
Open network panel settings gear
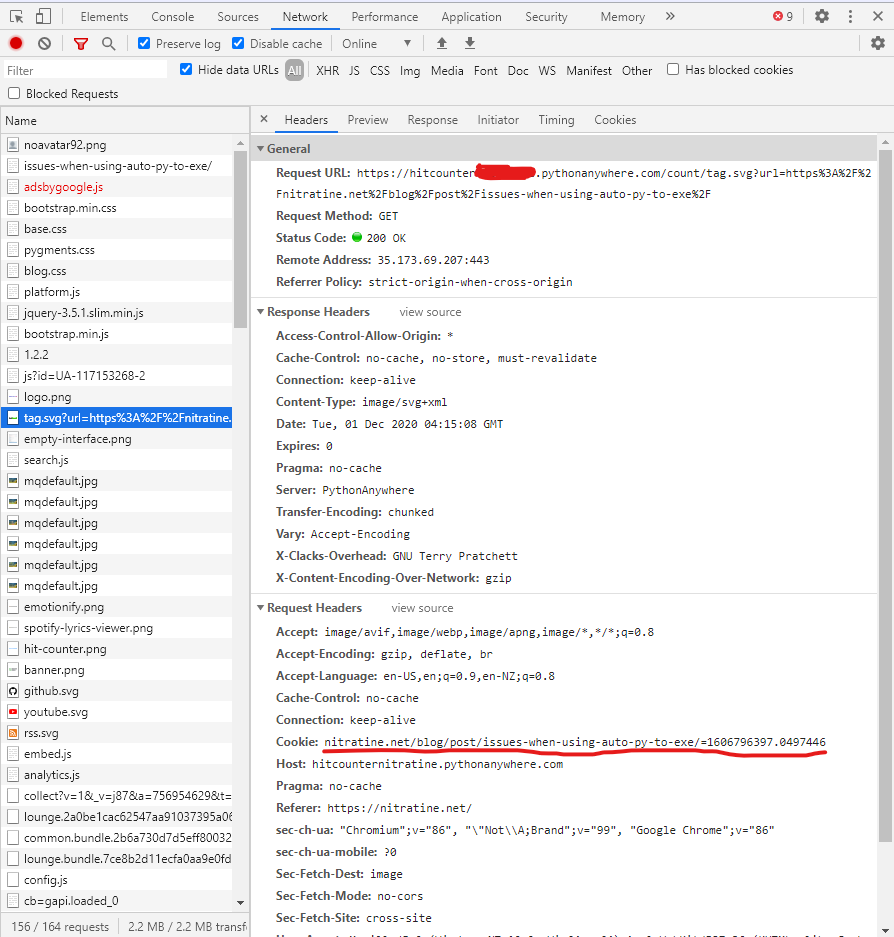[x=877, y=43]
